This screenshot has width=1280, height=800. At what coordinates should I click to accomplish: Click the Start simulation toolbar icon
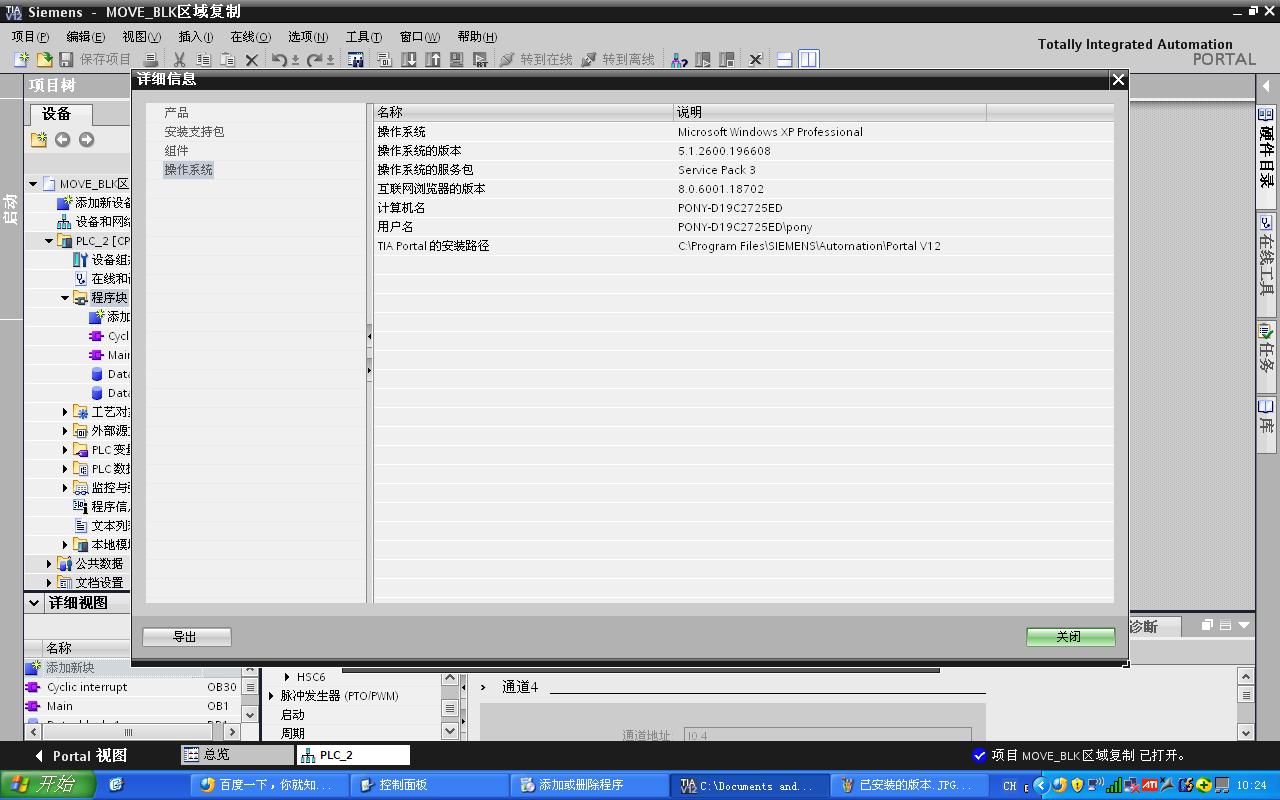pos(456,60)
